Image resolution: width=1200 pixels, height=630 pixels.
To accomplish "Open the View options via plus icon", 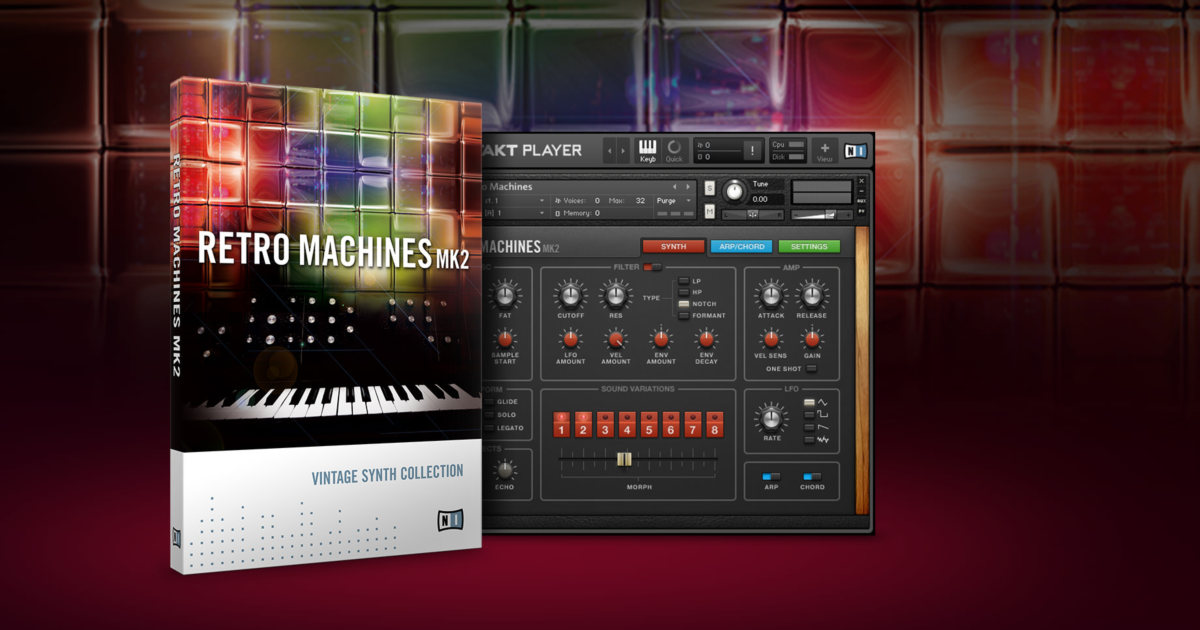I will coord(824,150).
